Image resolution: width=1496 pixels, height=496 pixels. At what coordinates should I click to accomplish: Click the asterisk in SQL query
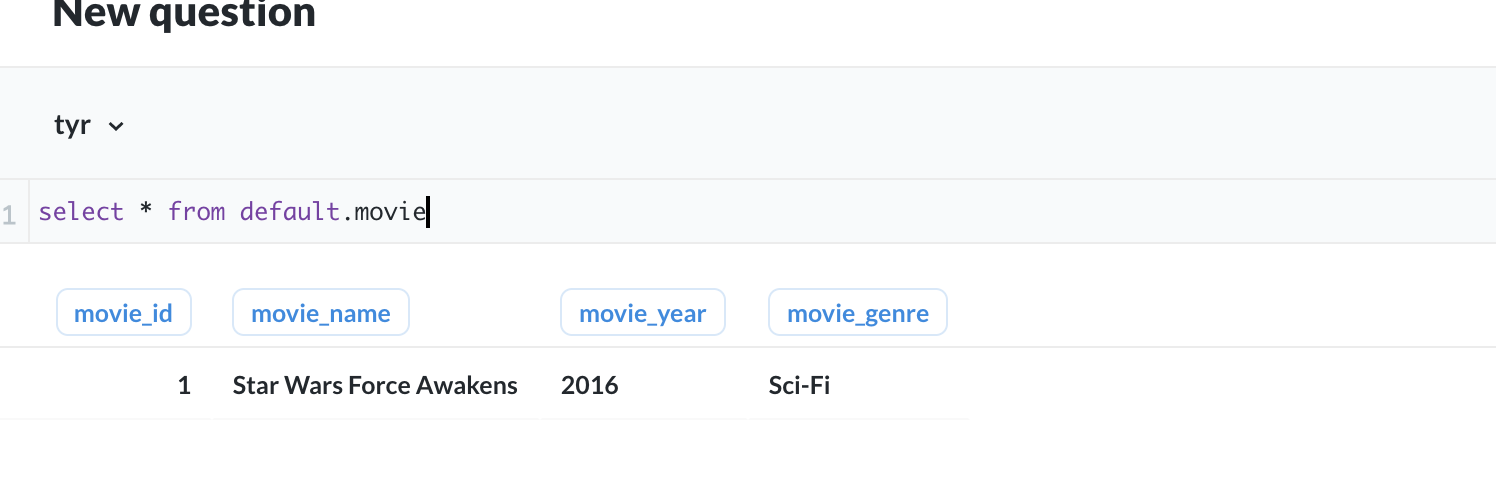146,212
